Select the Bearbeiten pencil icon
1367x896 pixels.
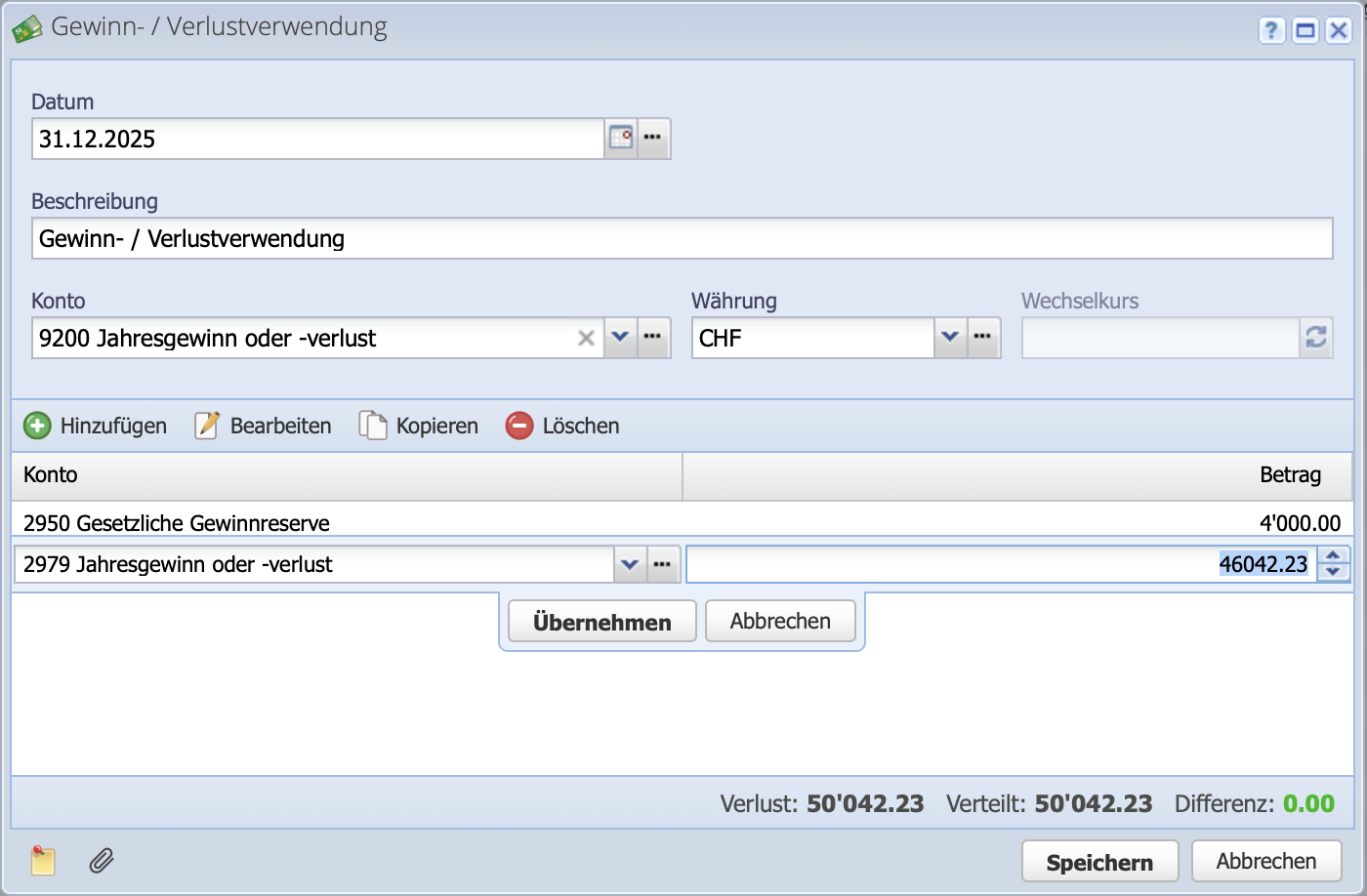[x=207, y=426]
